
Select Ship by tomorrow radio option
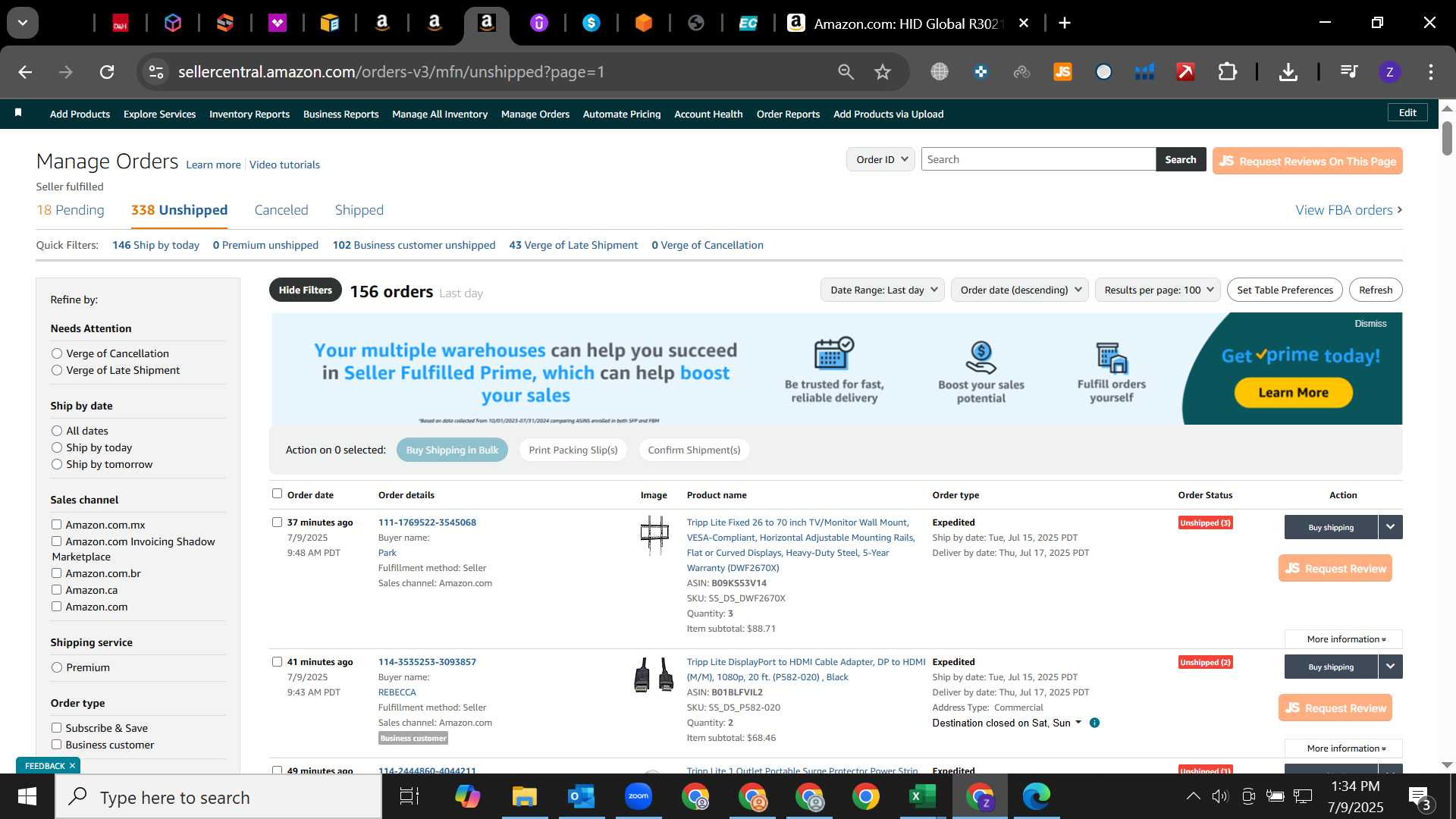pyautogui.click(x=57, y=464)
